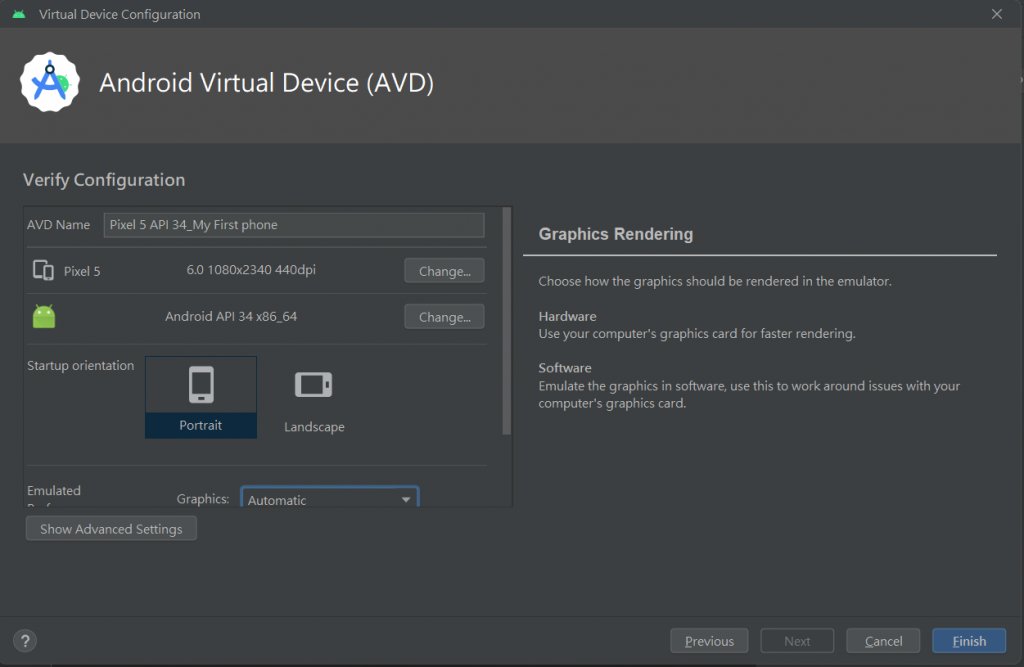Click the green Android robot icon

point(43,317)
